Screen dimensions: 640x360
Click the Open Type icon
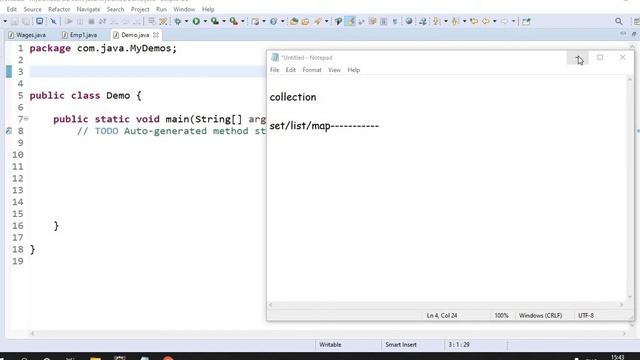pos(294,21)
